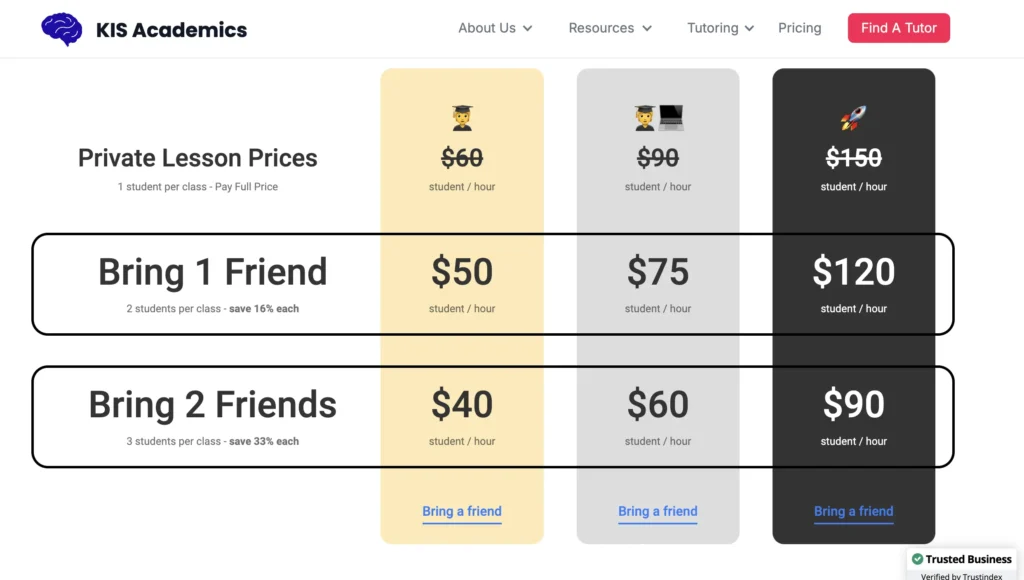Click the crossed-out $150 price

854,157
